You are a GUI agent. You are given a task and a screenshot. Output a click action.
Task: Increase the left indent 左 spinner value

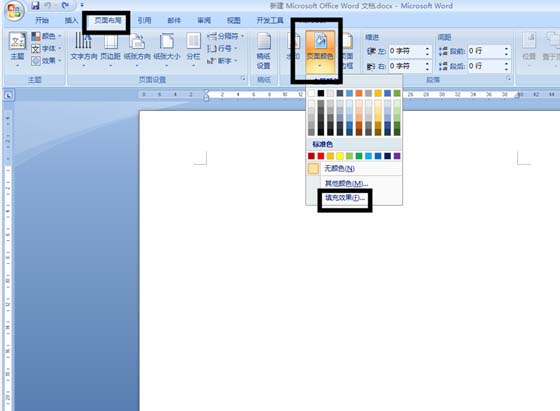428,48
